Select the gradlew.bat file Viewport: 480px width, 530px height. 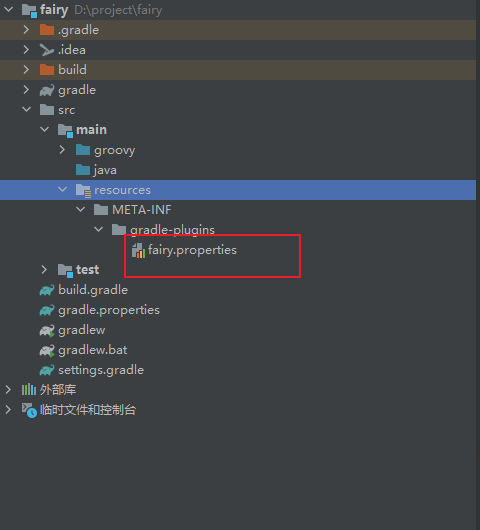(93, 350)
